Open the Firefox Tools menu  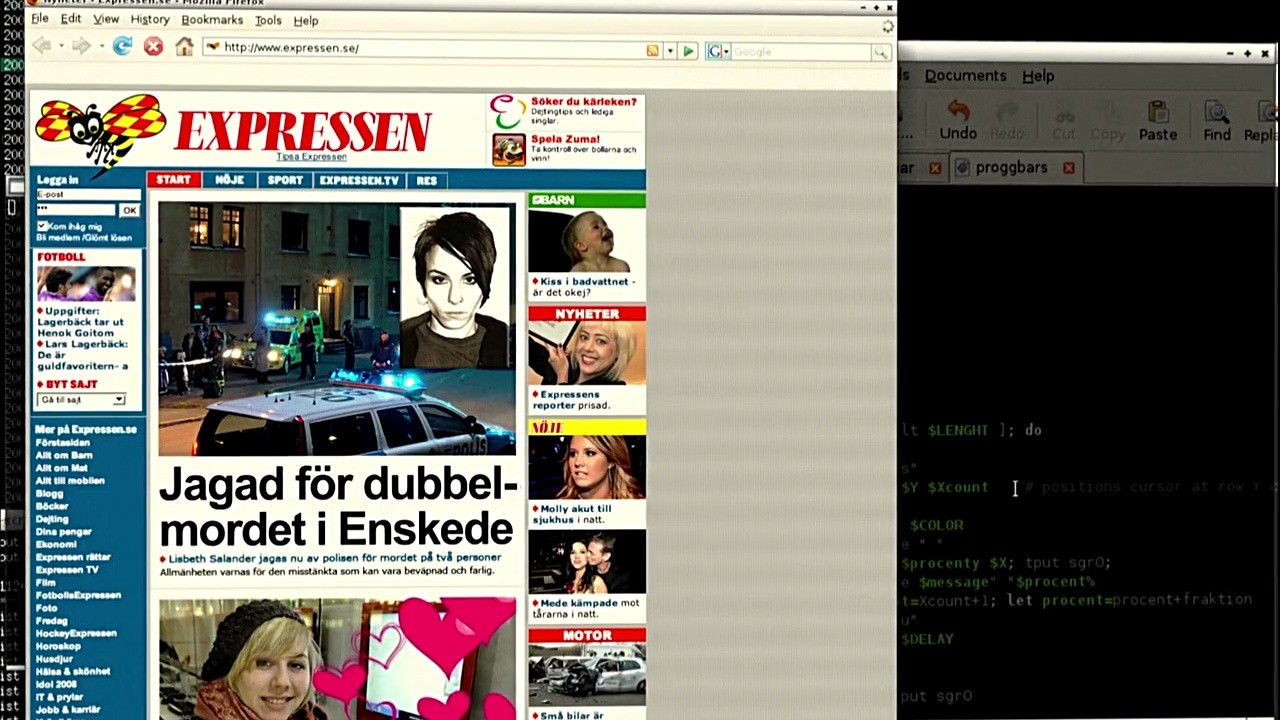tap(268, 19)
